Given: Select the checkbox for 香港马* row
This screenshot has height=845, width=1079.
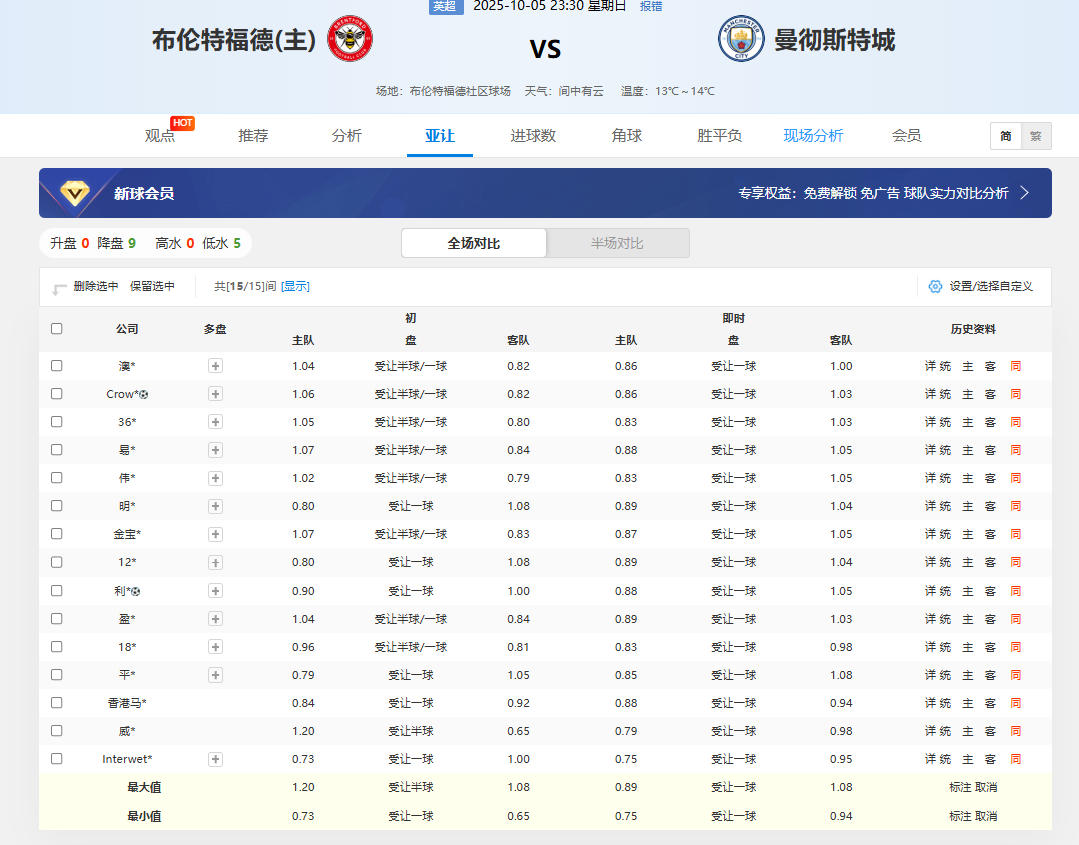Looking at the screenshot, I should [57, 703].
